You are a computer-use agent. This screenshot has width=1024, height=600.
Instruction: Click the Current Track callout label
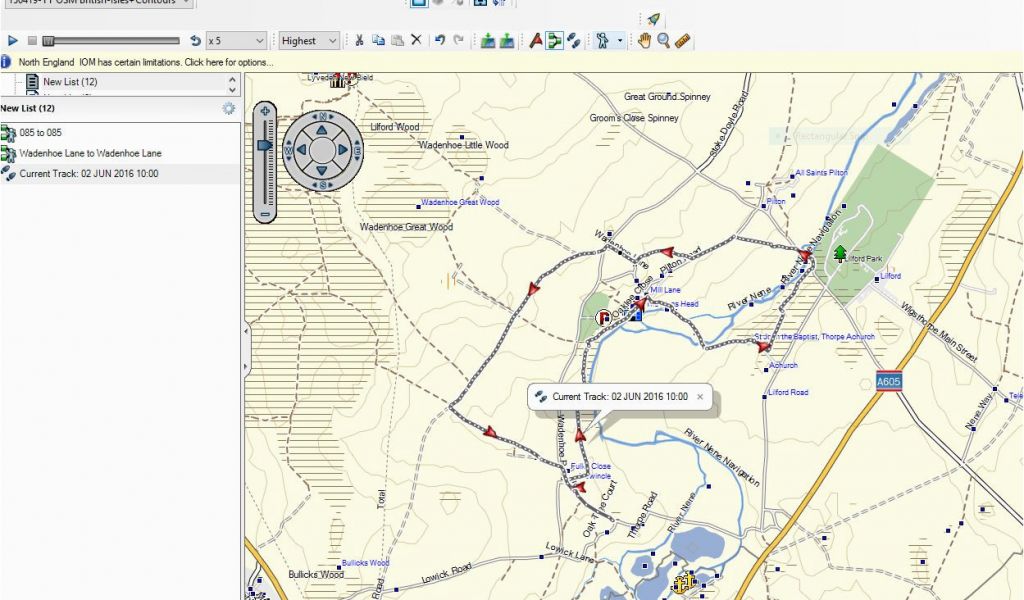620,396
